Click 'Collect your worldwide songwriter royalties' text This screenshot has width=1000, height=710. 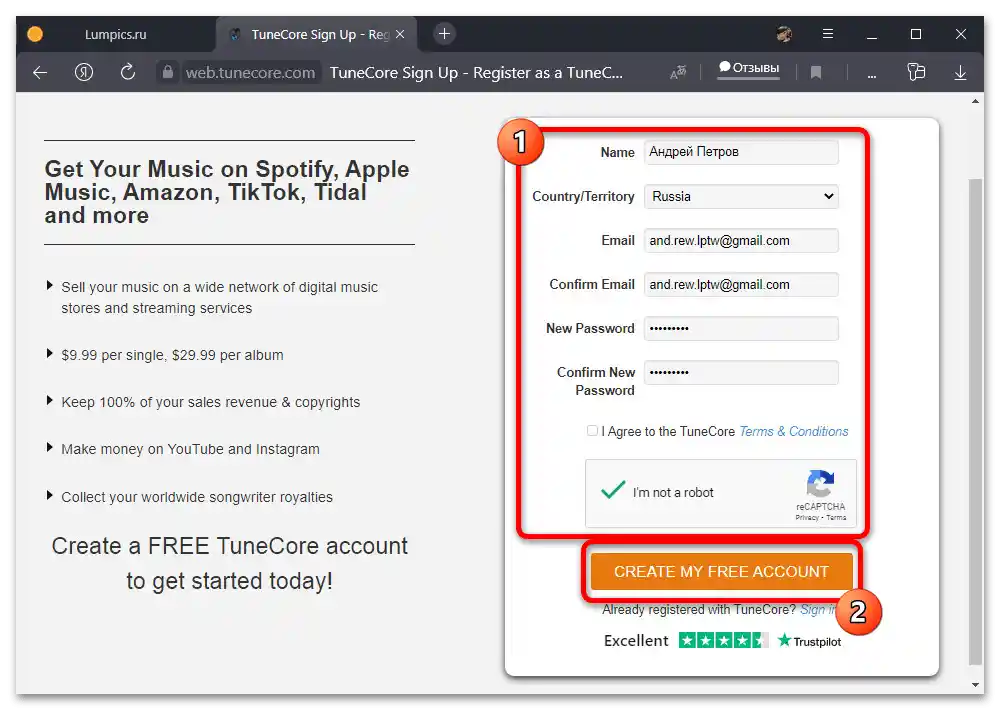pyautogui.click(x=196, y=497)
